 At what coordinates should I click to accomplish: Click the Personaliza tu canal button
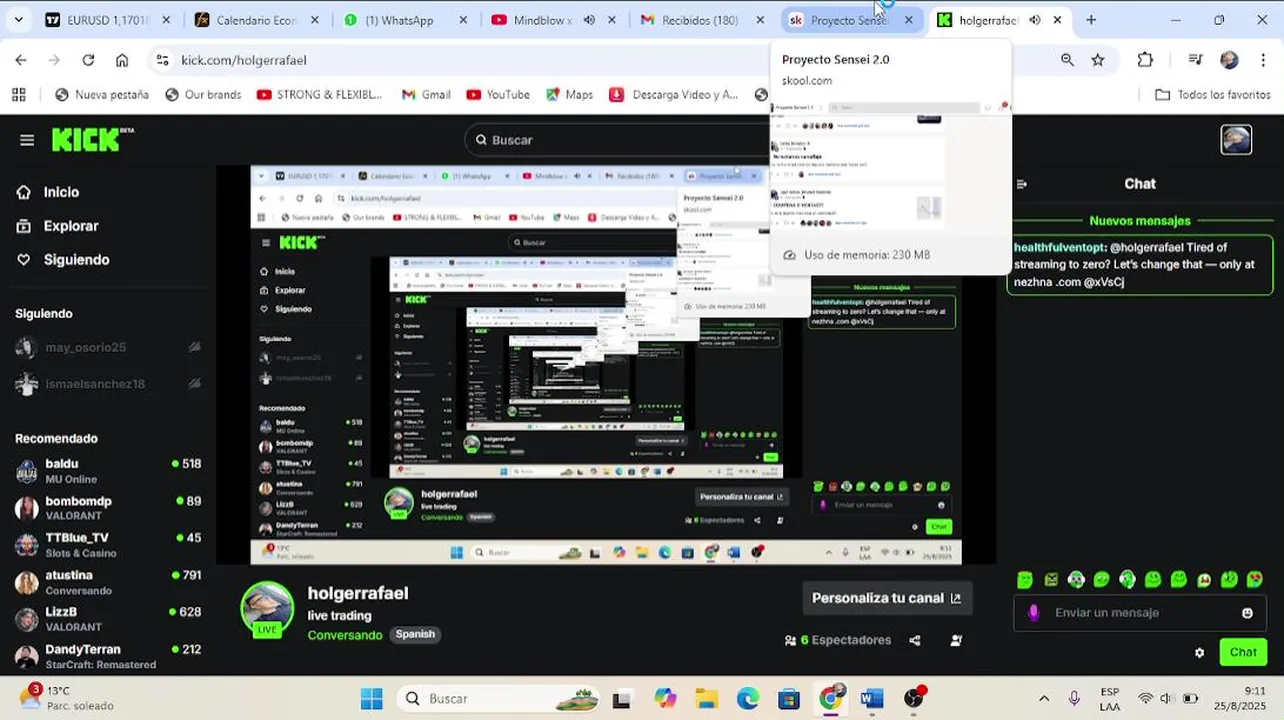[x=886, y=598]
